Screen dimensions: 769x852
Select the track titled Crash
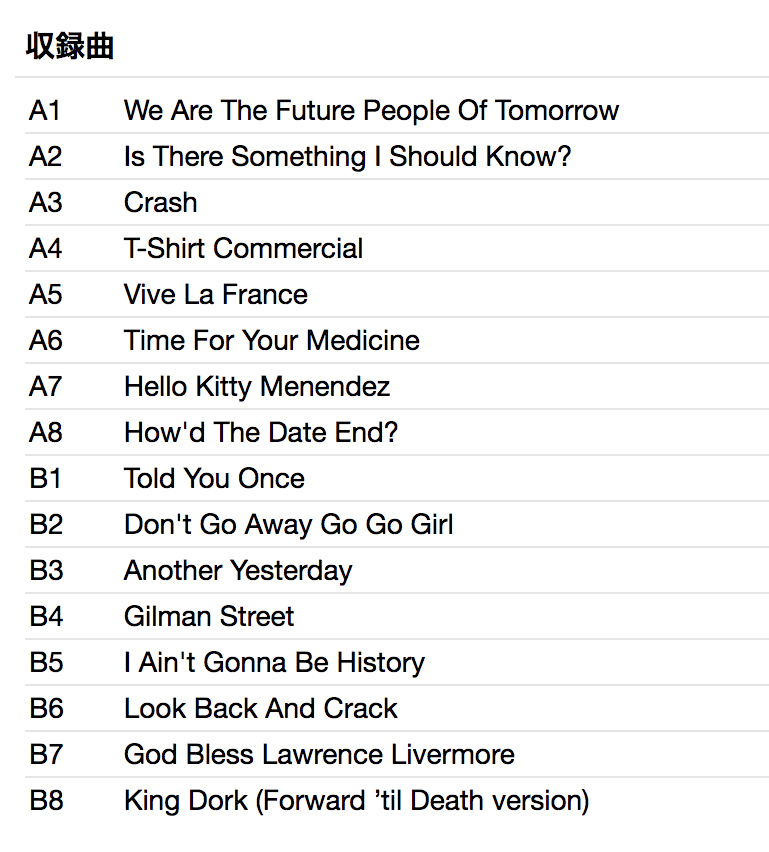pos(160,203)
